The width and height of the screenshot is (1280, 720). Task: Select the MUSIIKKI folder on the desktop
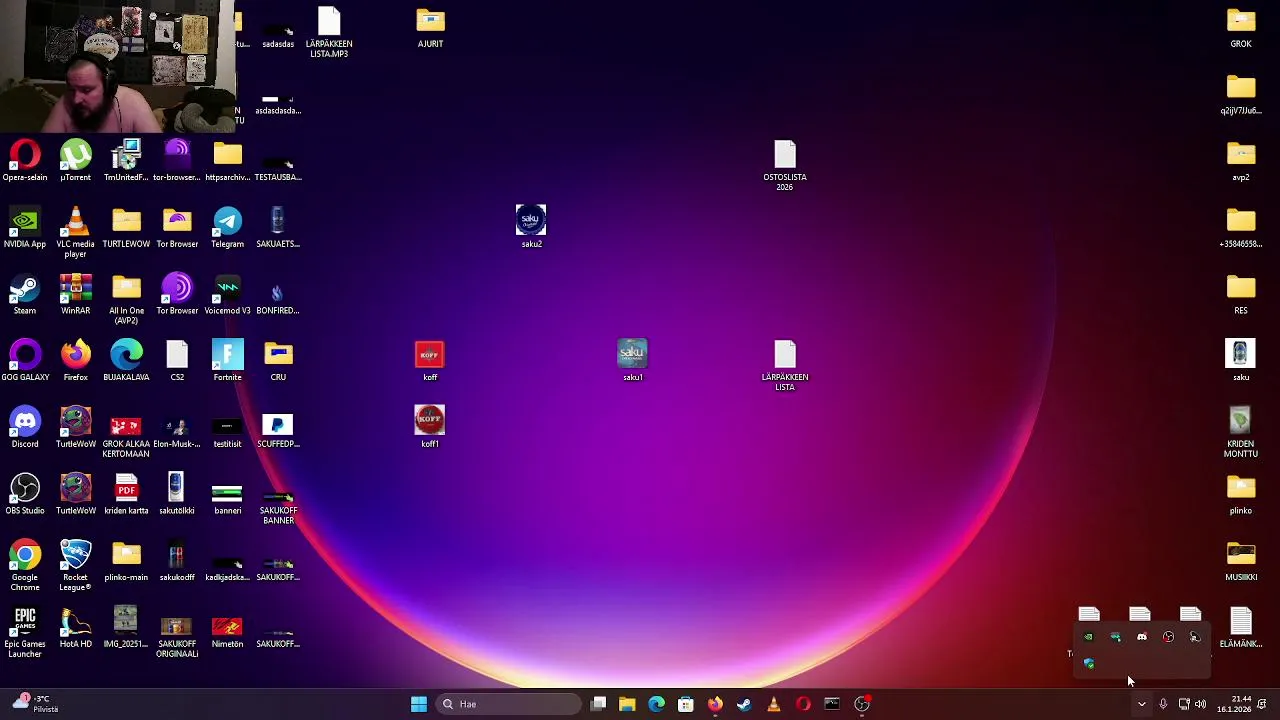click(x=1241, y=562)
